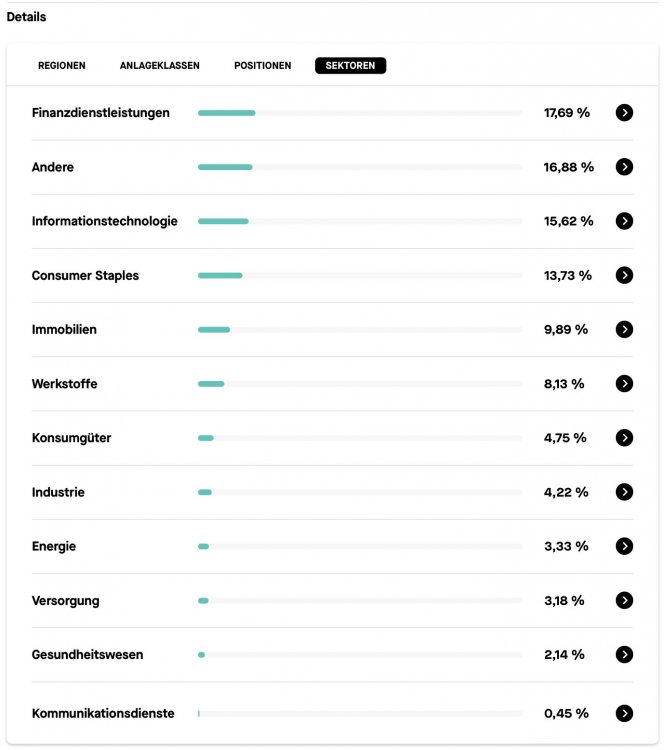Click the Finanzdienstleistungen sector label
Screen dimensions: 664x750
click(101, 113)
